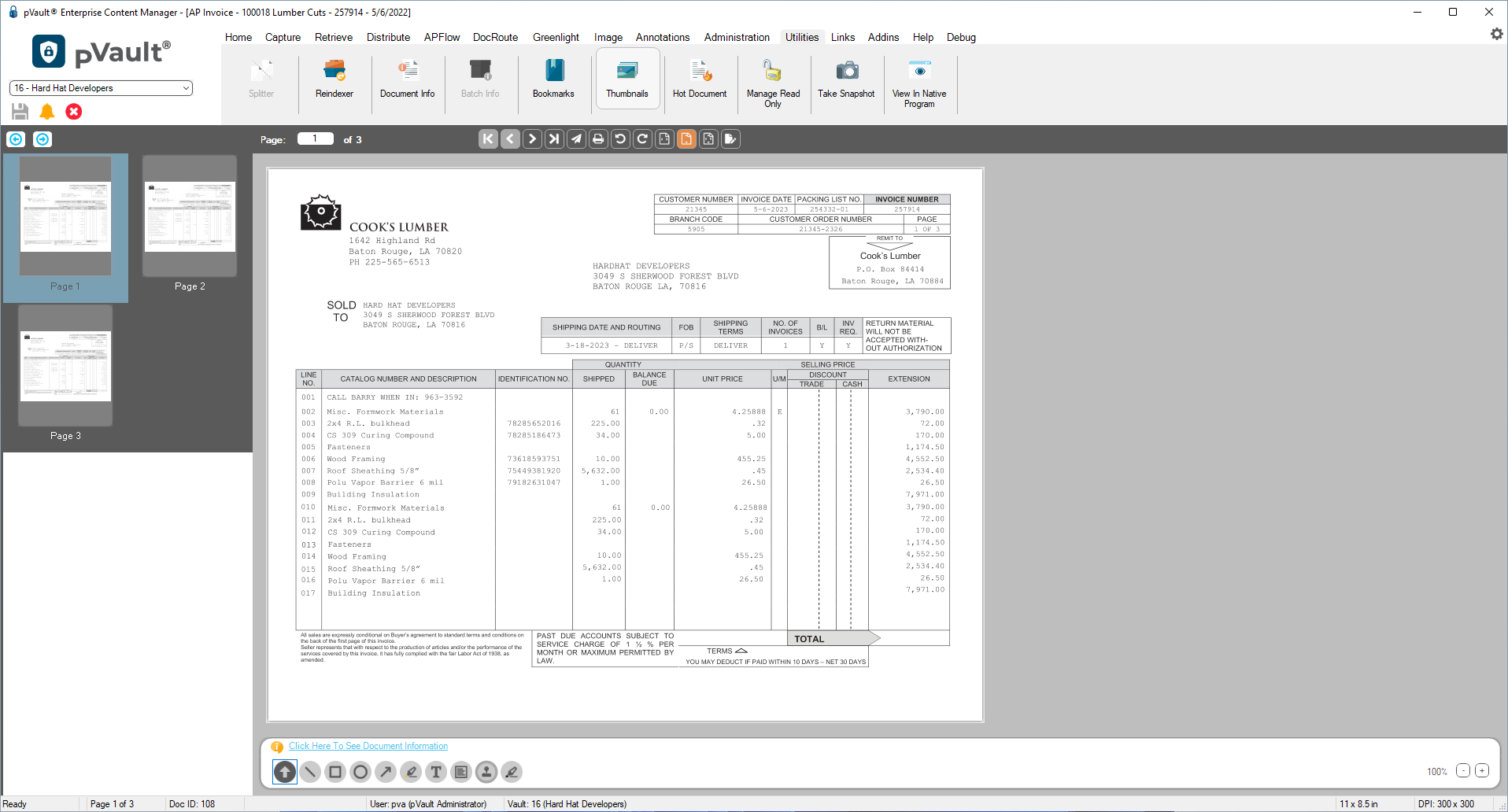Open the Retrieve menu
Image resolution: width=1508 pixels, height=812 pixels.
pyautogui.click(x=334, y=37)
